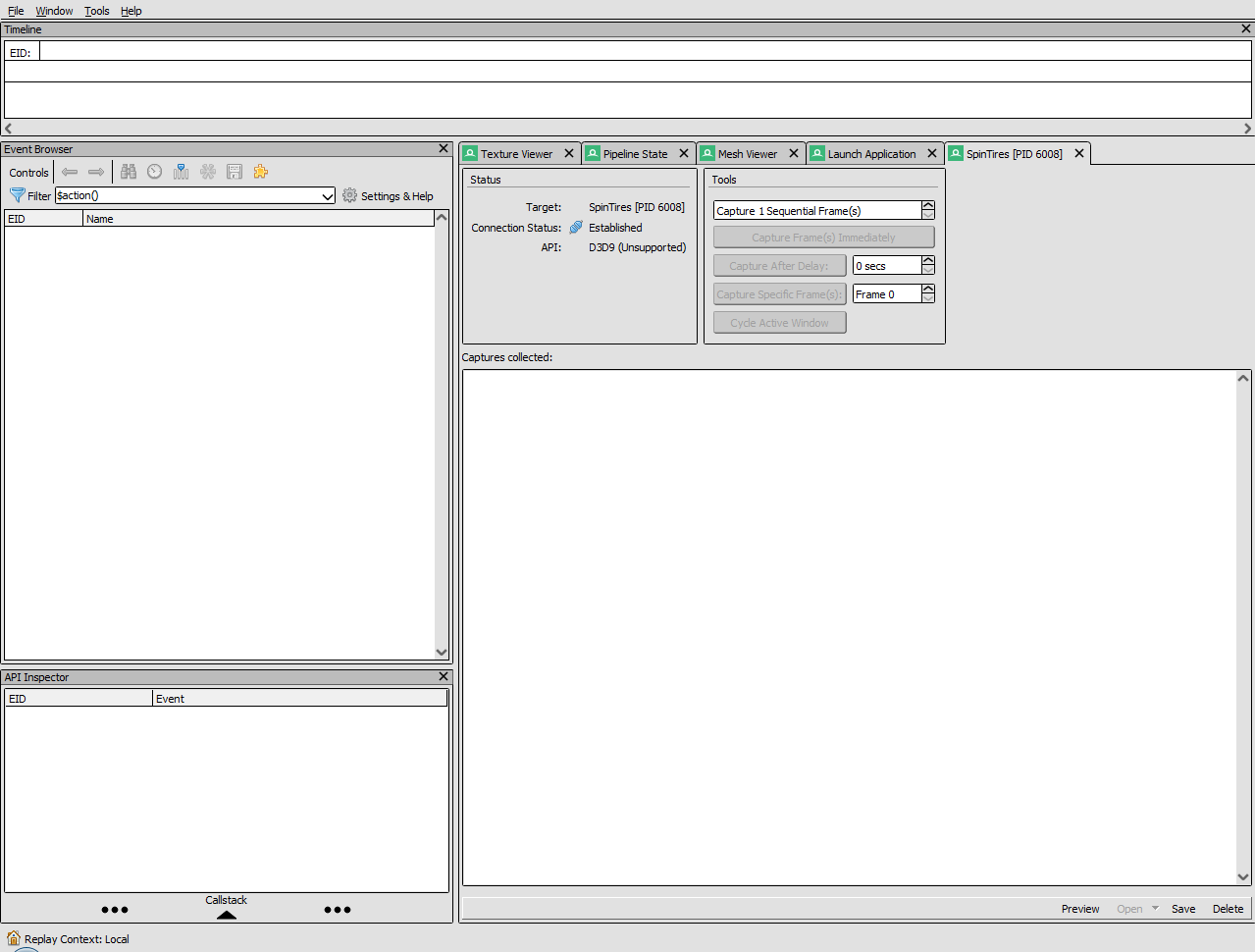Click the clock timing icon
Viewport: 1255px width, 952px height.
pos(155,172)
